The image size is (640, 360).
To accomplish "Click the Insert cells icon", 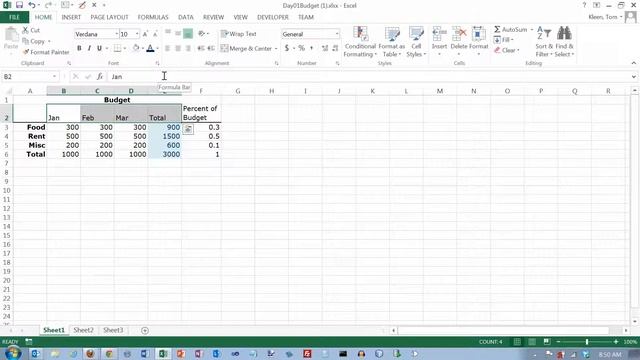I will pyautogui.click(x=439, y=33).
